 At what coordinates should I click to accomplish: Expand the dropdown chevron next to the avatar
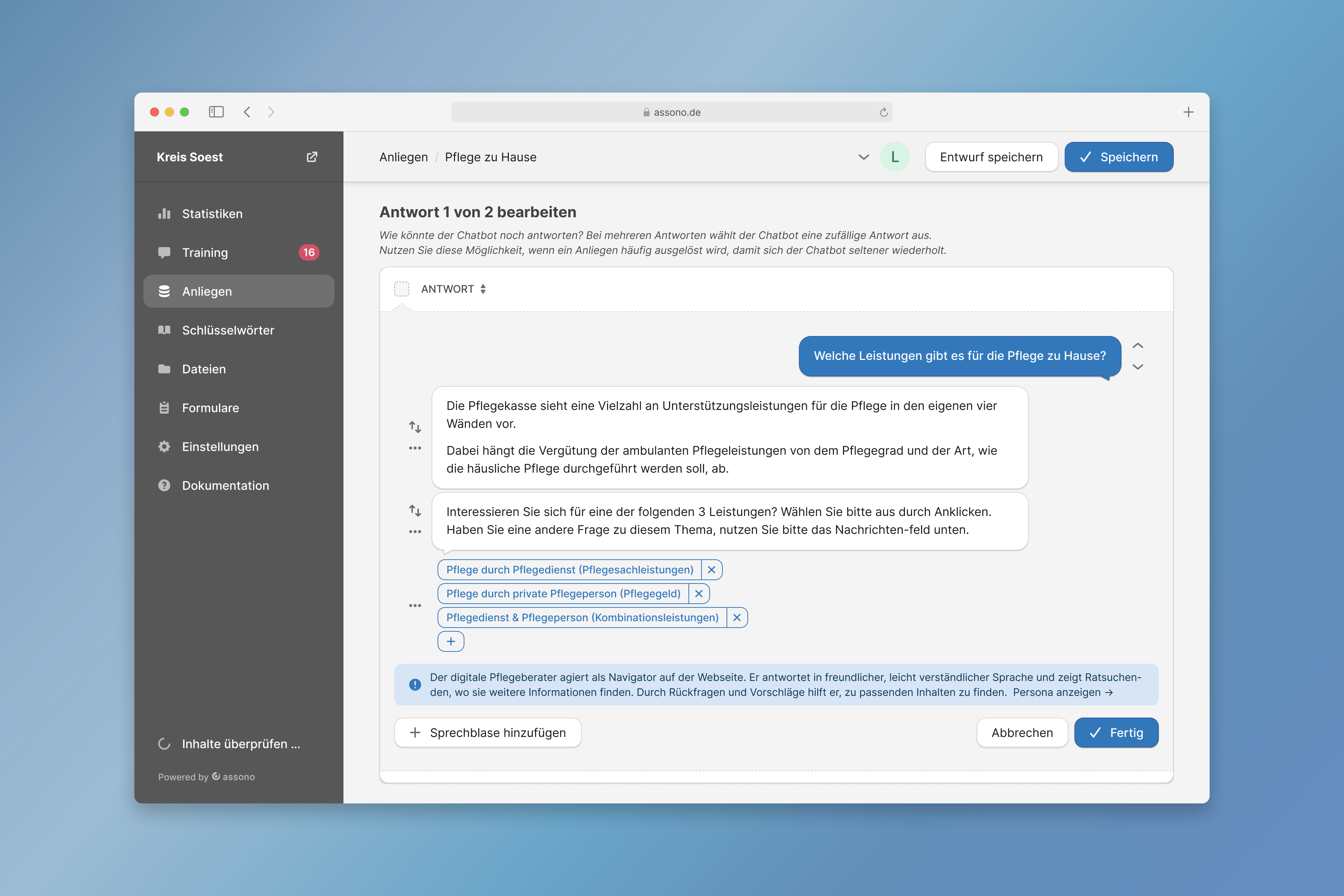pyautogui.click(x=864, y=157)
